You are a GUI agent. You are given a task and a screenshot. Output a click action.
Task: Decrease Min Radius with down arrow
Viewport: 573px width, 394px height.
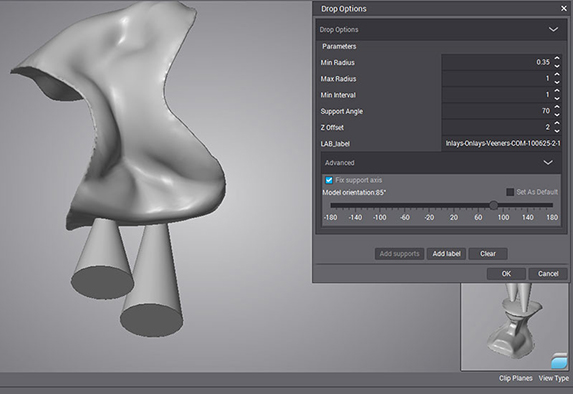pyautogui.click(x=557, y=66)
